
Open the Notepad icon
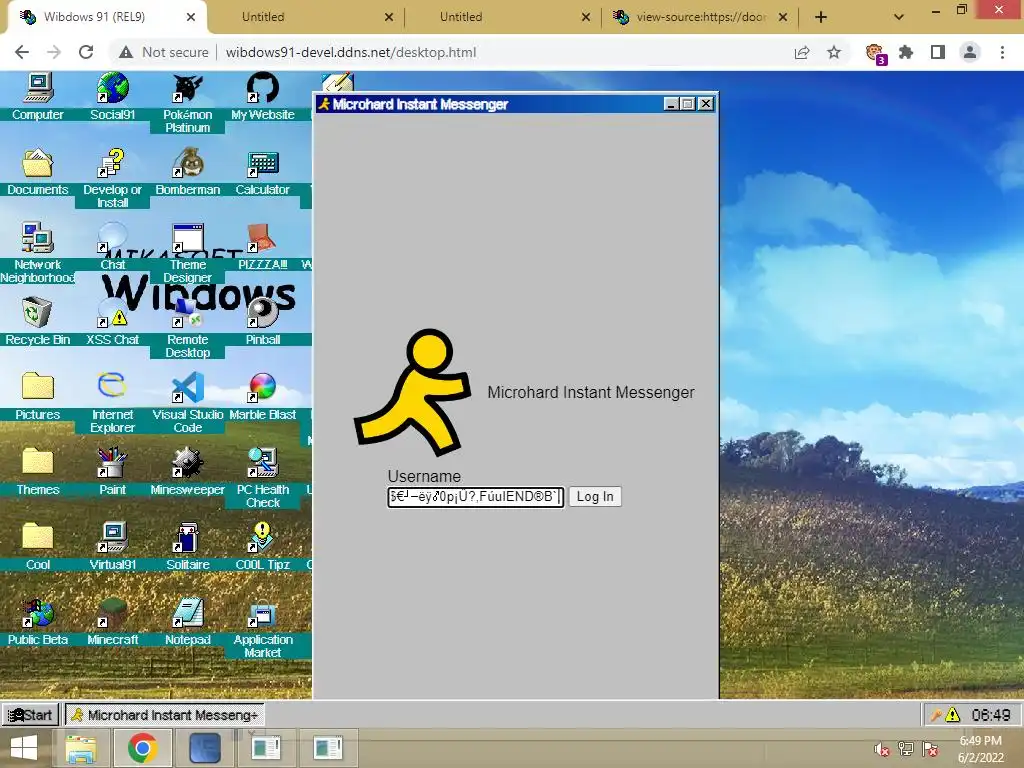coord(187,613)
